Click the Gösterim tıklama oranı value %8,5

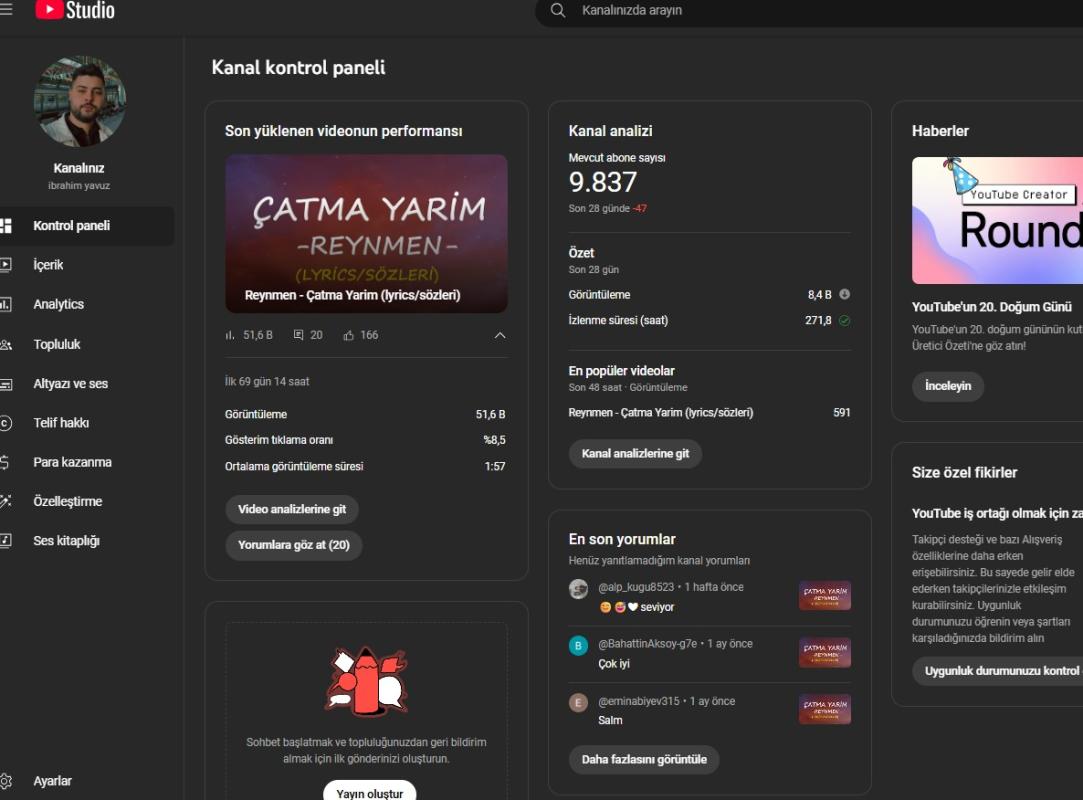(x=494, y=440)
